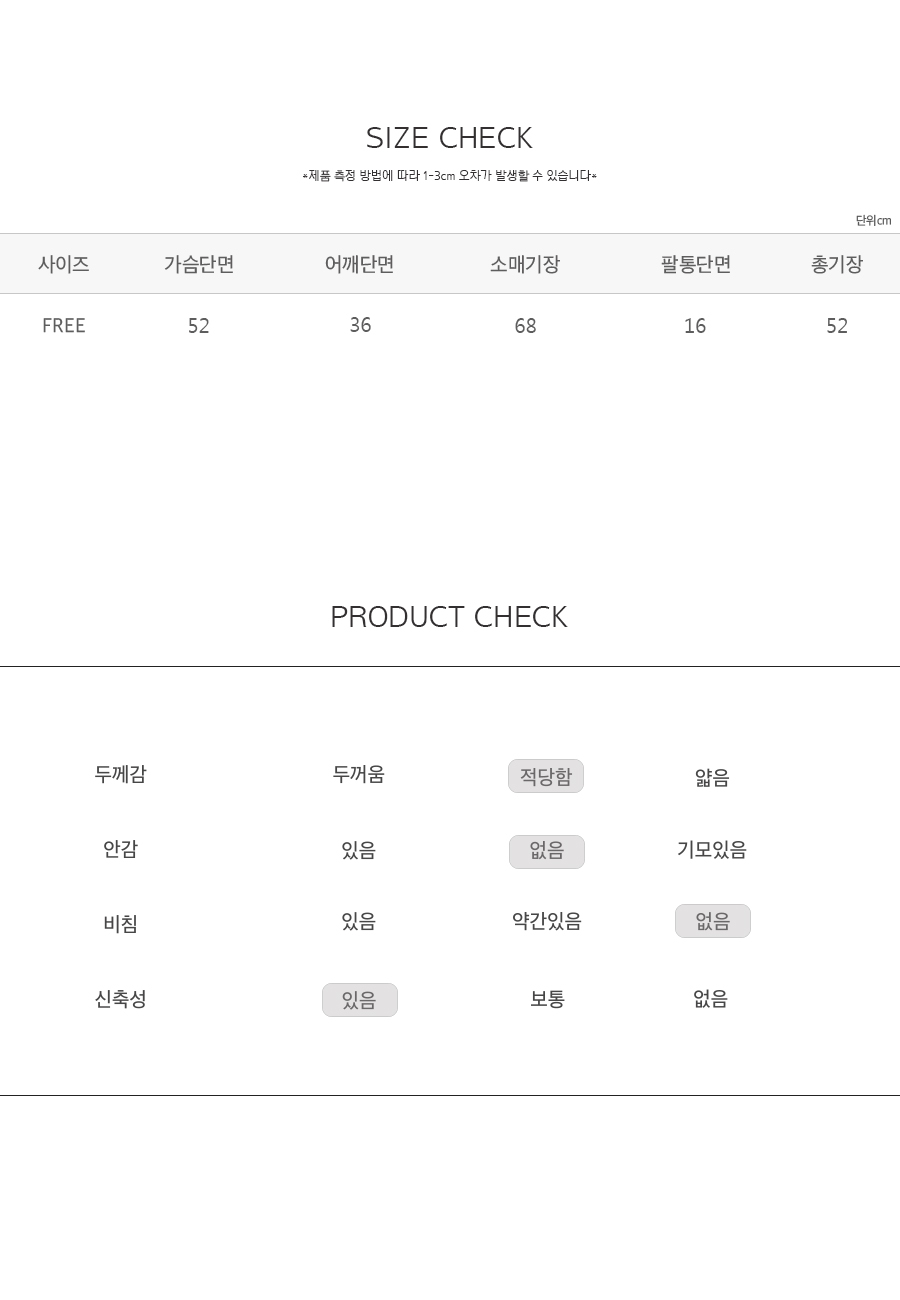Select the 기모있음 lining option
900x1300 pixels.
pyautogui.click(x=712, y=850)
